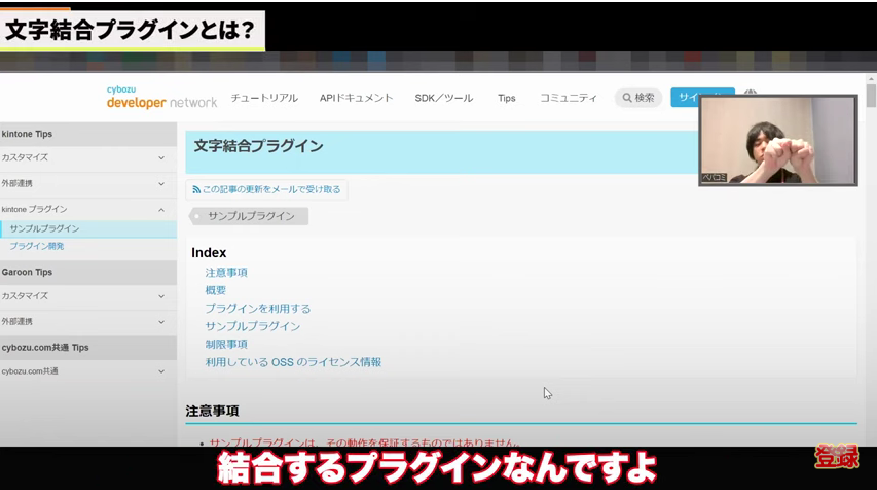
Task: Jump to 概要 from the Index
Action: tap(216, 290)
